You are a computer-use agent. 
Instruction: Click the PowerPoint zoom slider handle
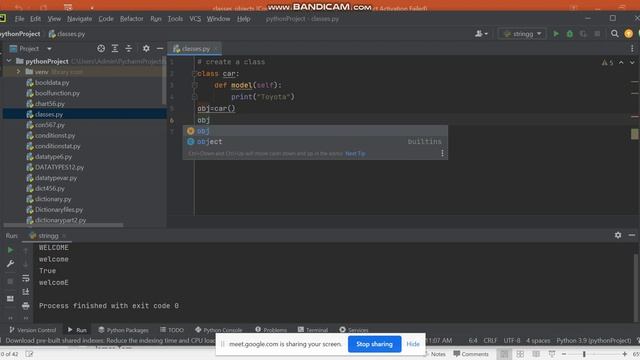pyautogui.click(x=584, y=354)
